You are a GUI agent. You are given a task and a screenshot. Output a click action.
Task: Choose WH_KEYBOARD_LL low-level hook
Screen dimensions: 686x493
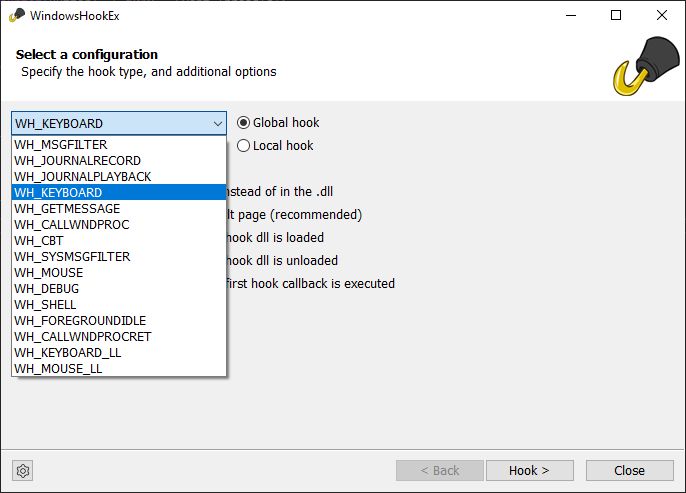click(119, 353)
